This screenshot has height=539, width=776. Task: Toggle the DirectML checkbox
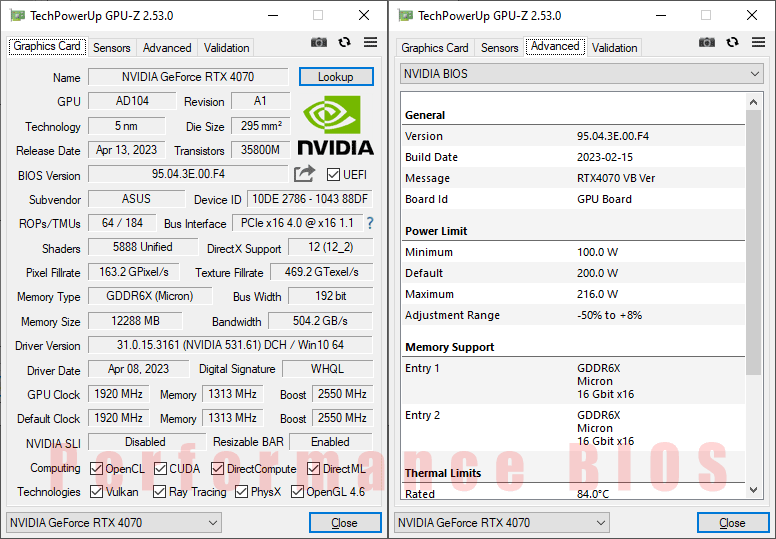point(313,468)
